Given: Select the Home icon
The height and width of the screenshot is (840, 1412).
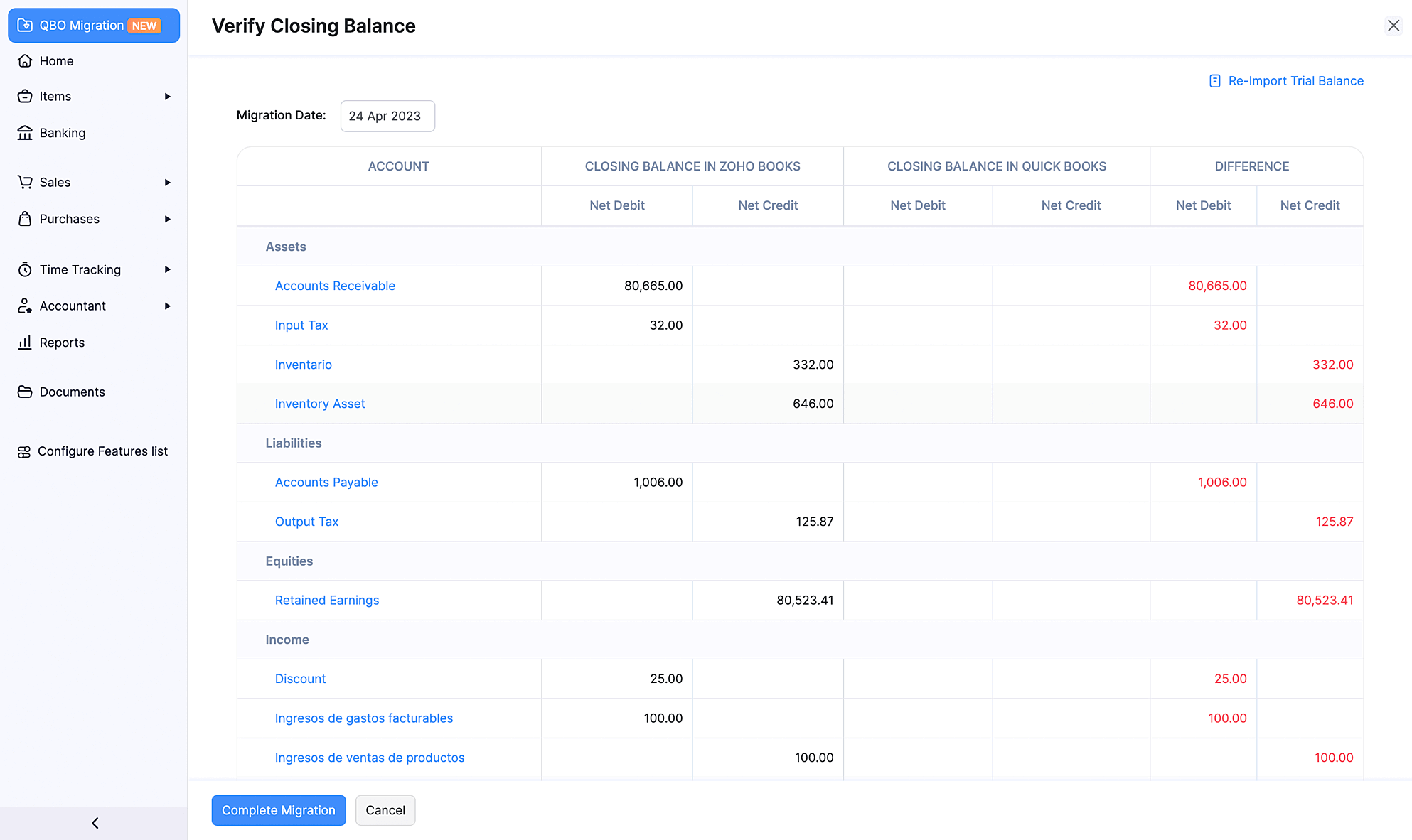Looking at the screenshot, I should pos(25,61).
